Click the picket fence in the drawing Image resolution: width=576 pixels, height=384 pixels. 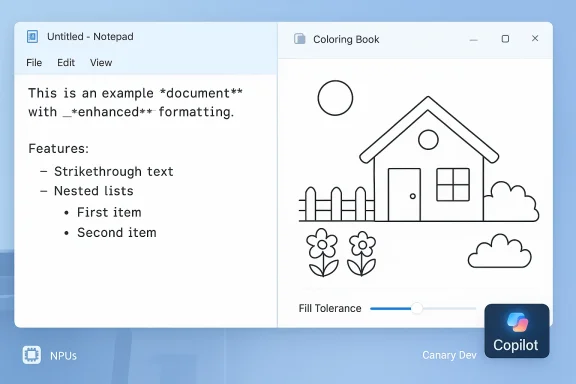pyautogui.click(x=336, y=204)
